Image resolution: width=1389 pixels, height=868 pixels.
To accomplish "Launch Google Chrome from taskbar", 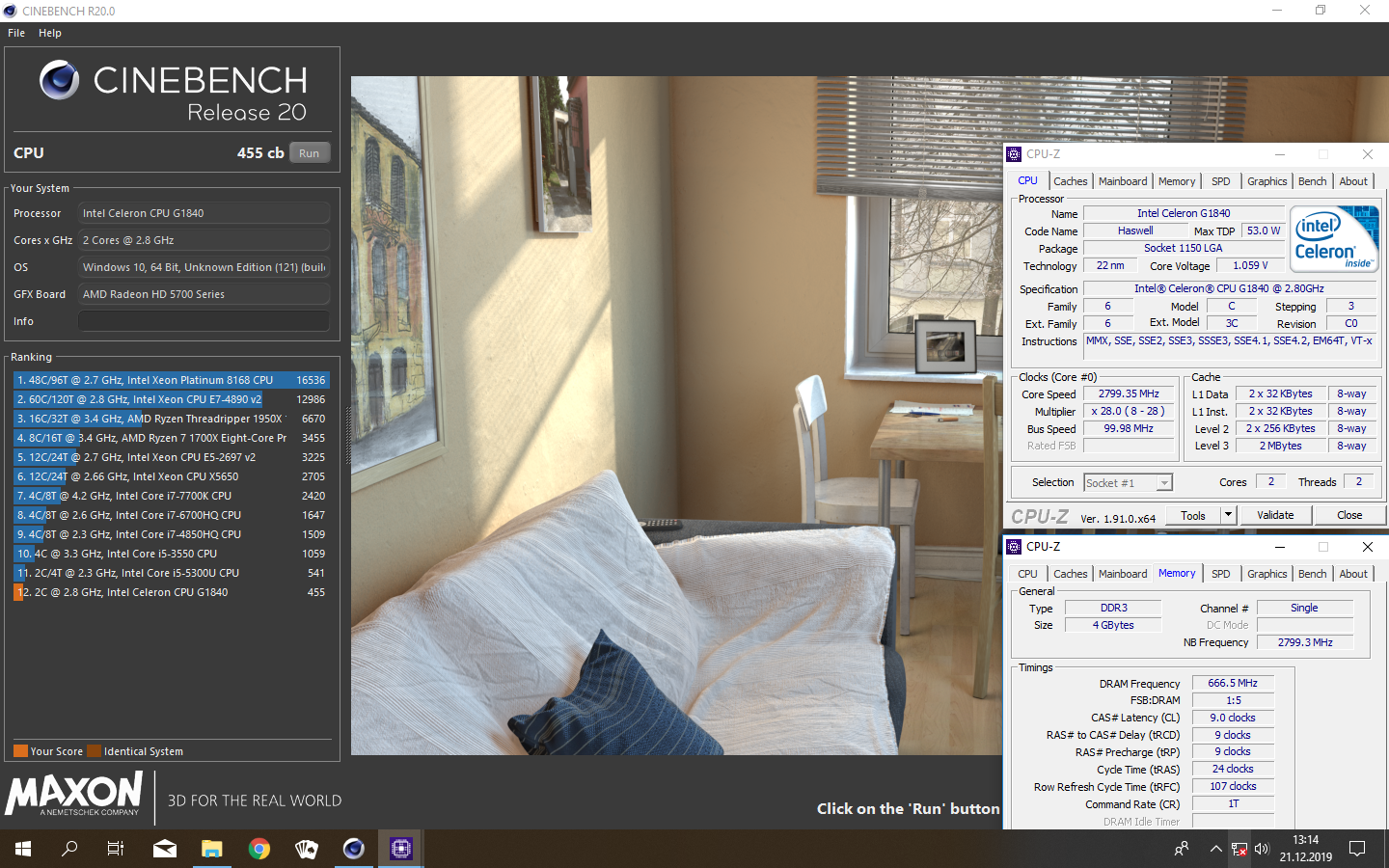I will click(259, 849).
